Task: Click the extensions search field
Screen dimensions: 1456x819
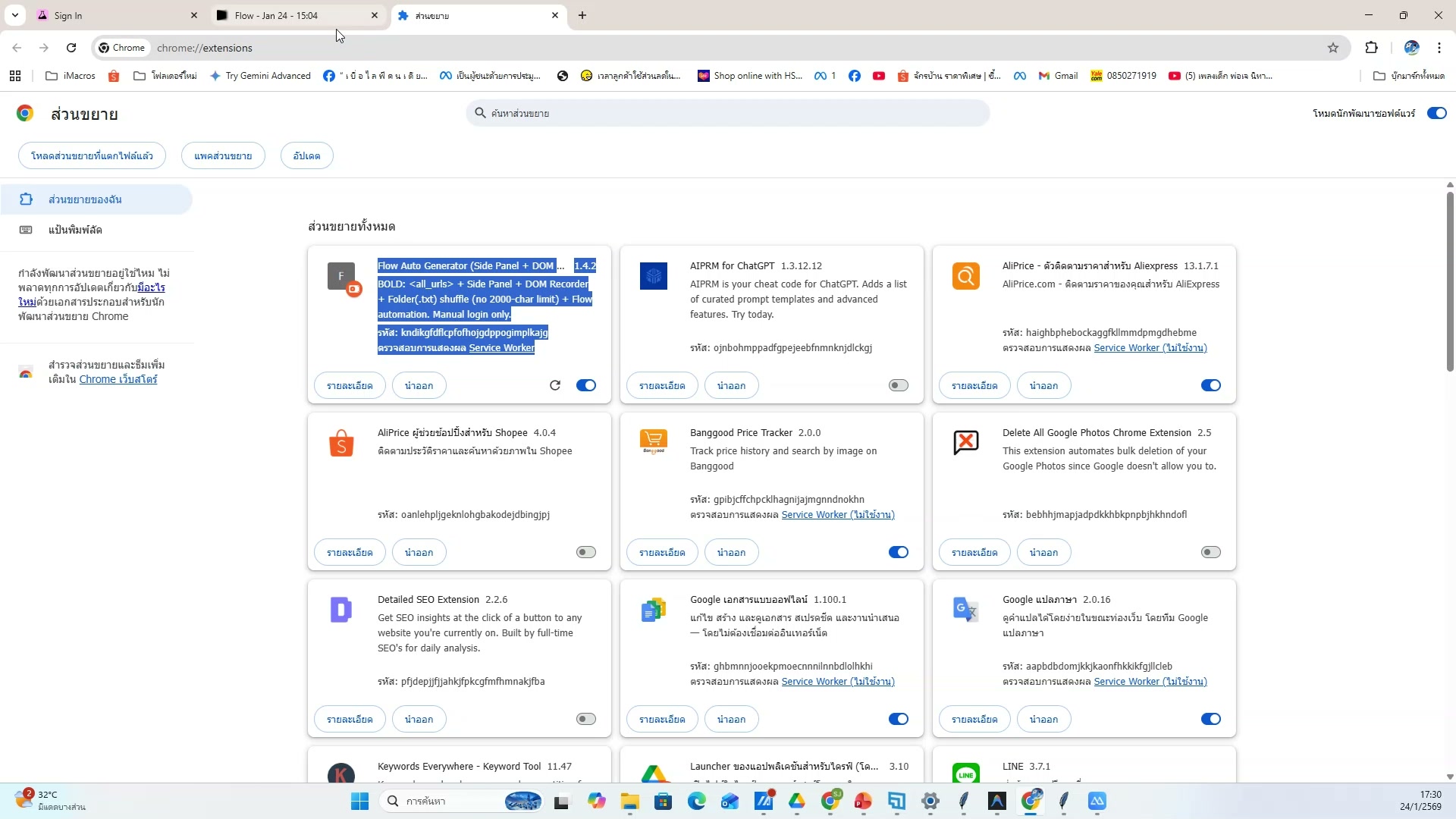Action: coord(728,113)
